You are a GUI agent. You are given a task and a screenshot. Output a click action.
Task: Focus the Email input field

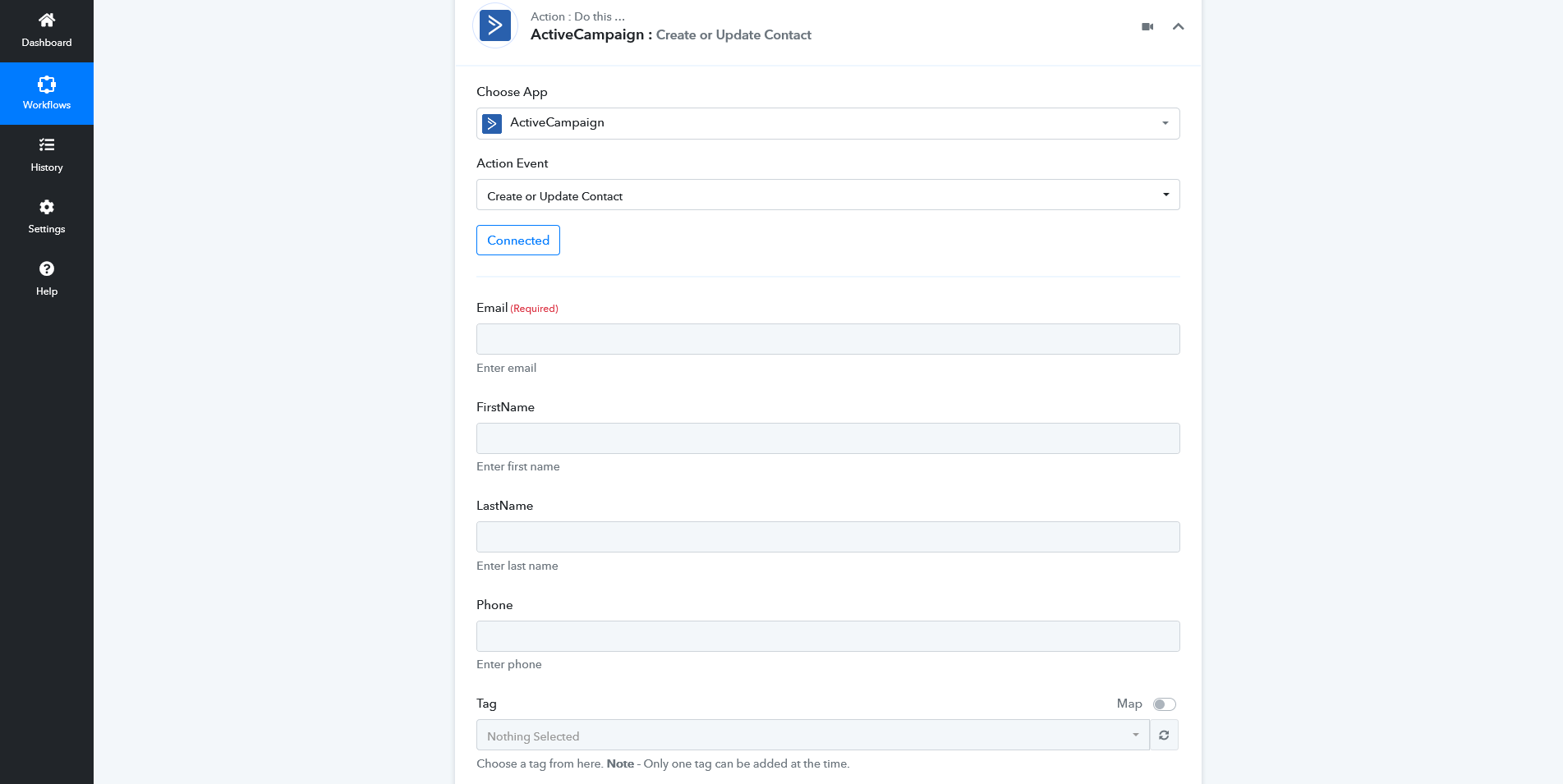tap(828, 339)
